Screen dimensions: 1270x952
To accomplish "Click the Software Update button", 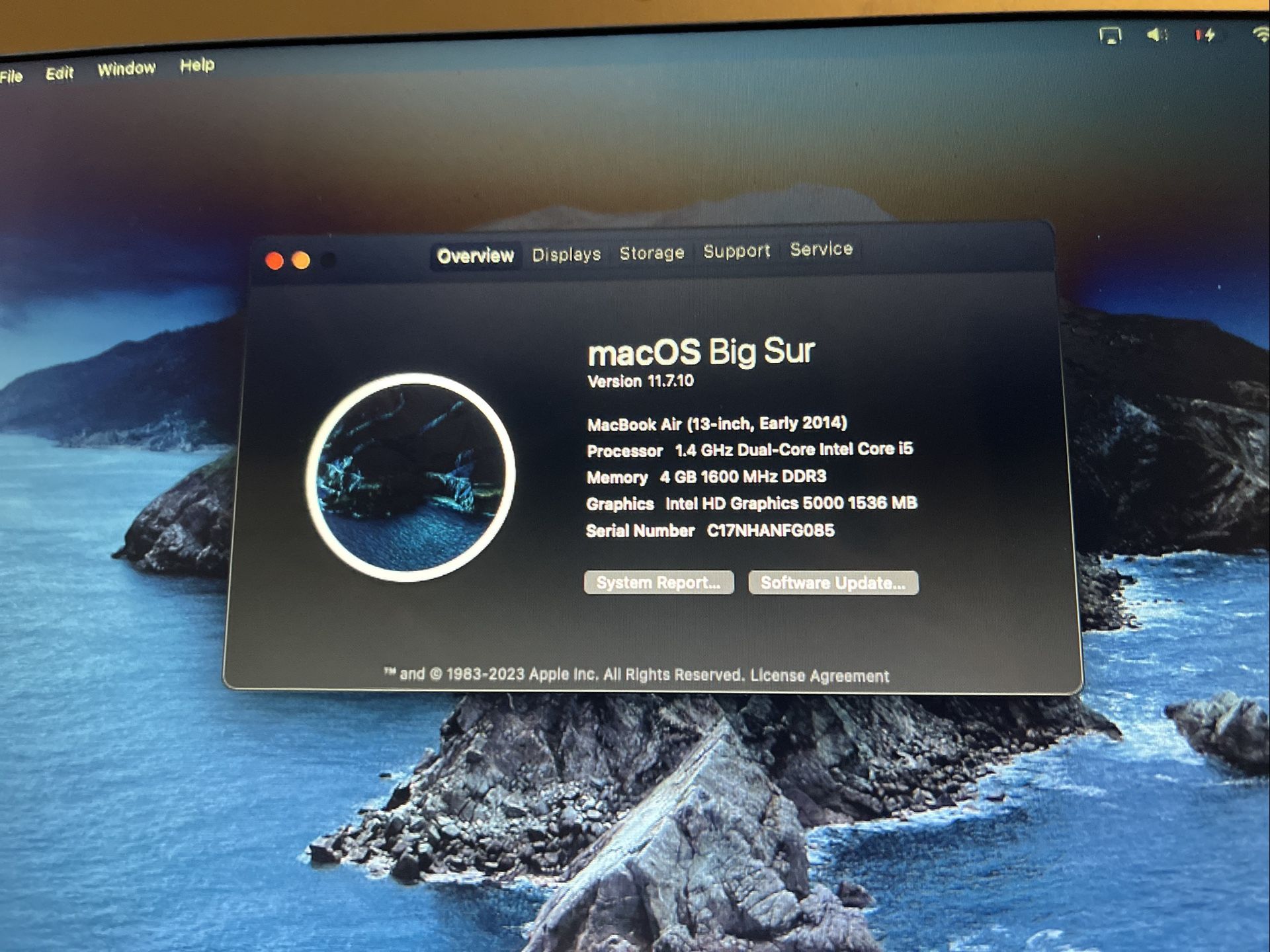I will [832, 581].
